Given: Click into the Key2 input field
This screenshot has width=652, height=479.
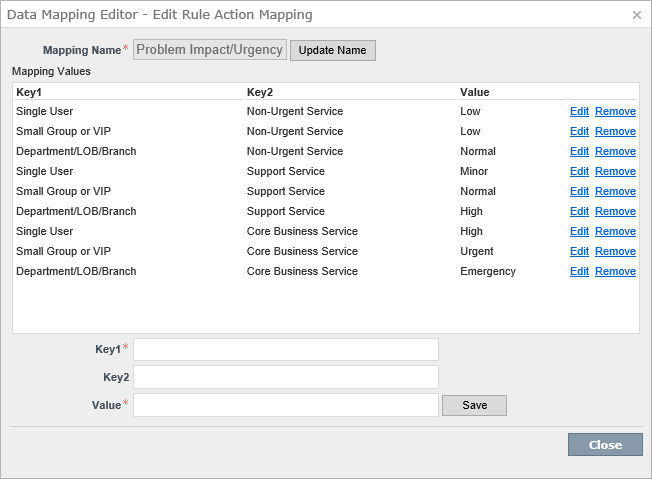Looking at the screenshot, I should point(286,377).
